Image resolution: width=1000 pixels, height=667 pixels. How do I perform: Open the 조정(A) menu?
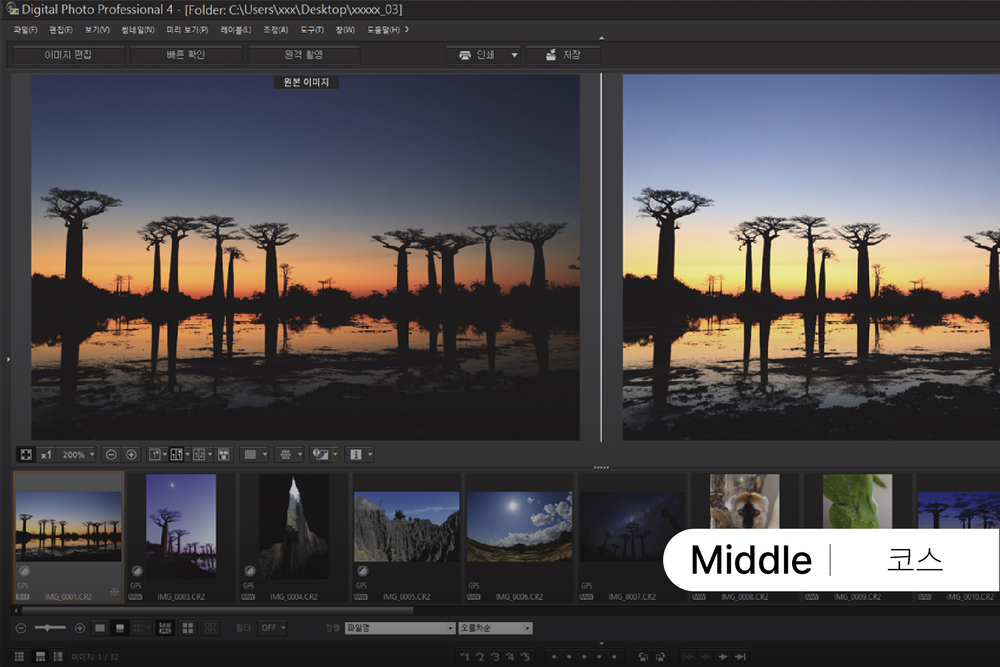coord(276,30)
